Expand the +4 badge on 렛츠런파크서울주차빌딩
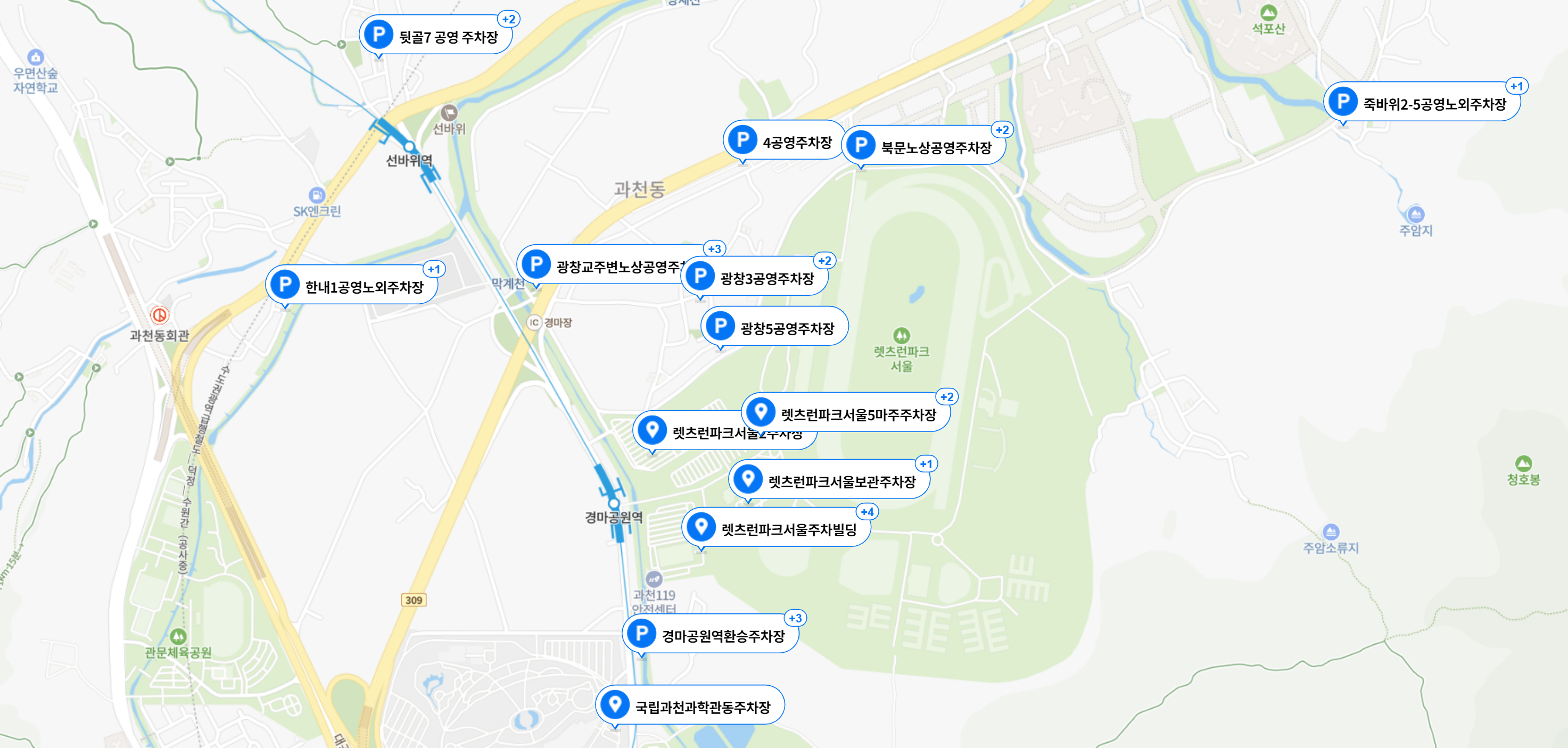 pyautogui.click(x=868, y=512)
